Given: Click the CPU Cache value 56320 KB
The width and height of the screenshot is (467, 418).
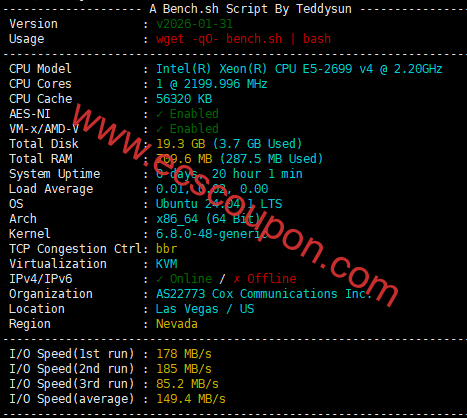Looking at the screenshot, I should 184,99.
